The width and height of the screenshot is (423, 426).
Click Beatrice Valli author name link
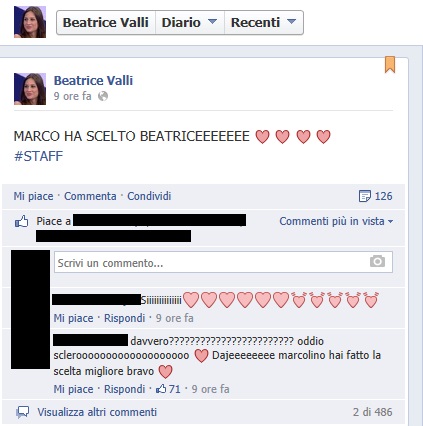click(x=93, y=81)
